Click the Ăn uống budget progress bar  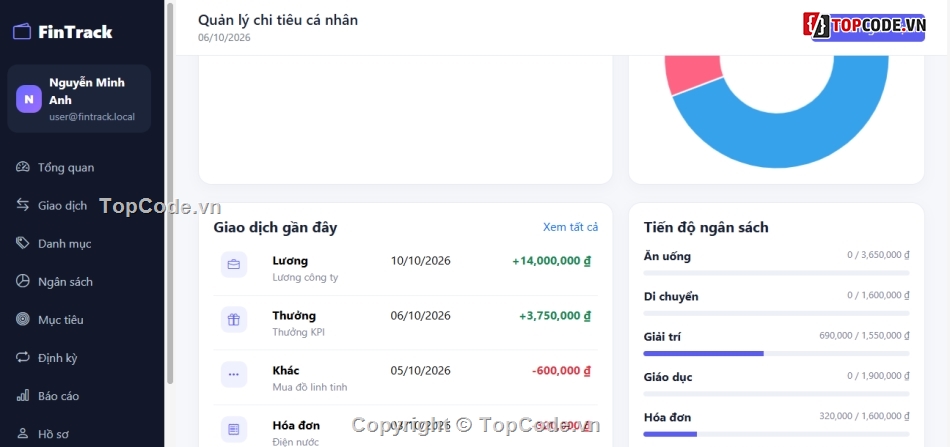click(776, 273)
